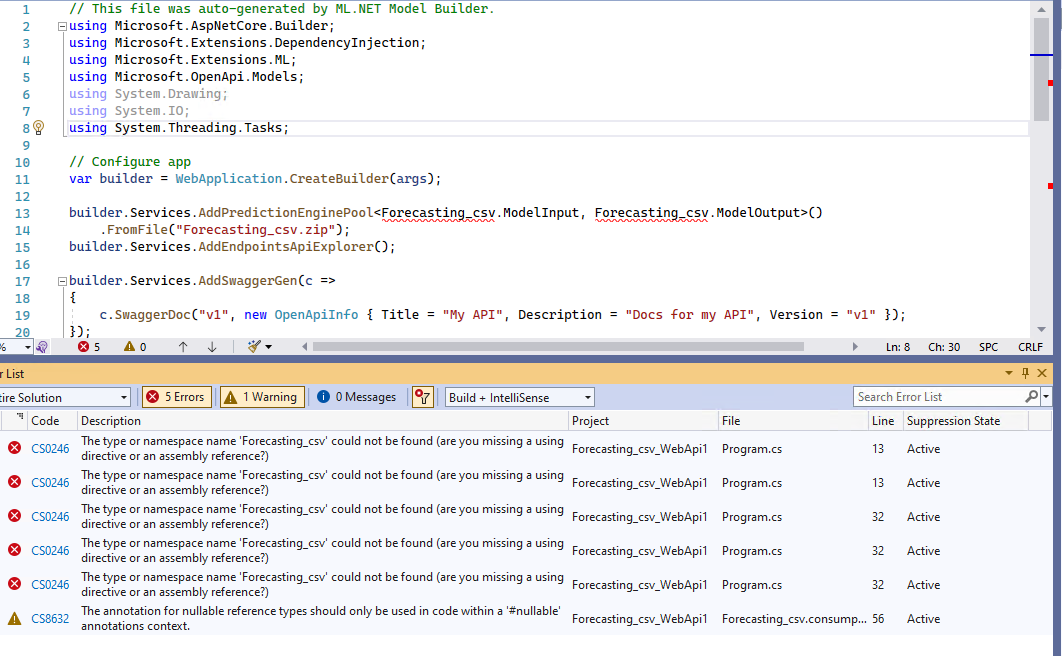Click the AddEndpointsApiExplorer call on line 15
The height and width of the screenshot is (656, 1062).
pyautogui.click(x=285, y=247)
